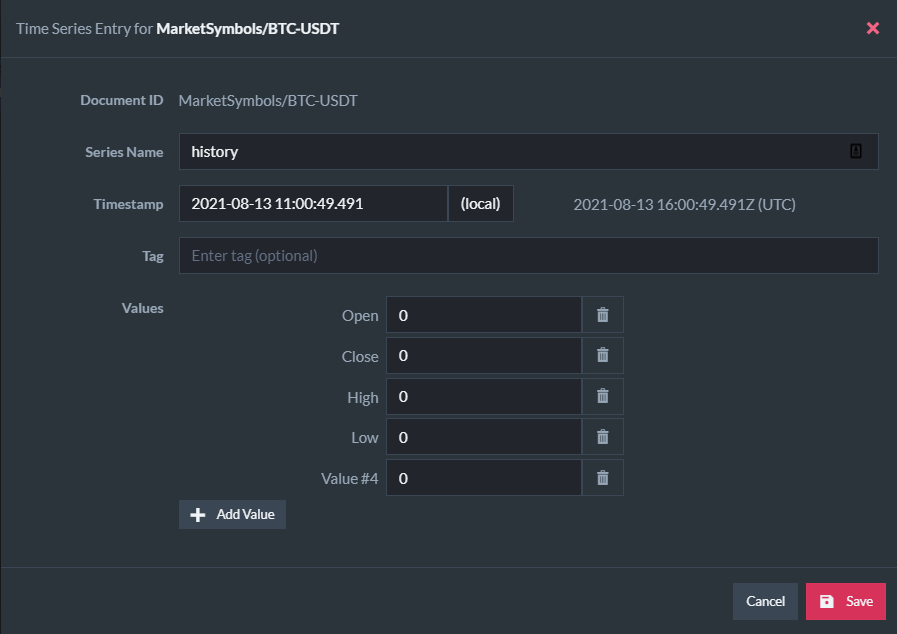Viewport: 897px width, 634px height.
Task: Focus the Timestamp input field
Action: click(x=313, y=203)
